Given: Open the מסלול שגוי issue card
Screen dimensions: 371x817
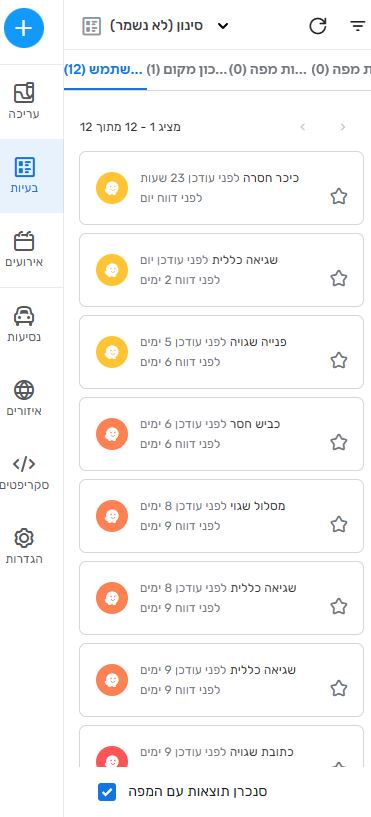Looking at the screenshot, I should point(221,516).
